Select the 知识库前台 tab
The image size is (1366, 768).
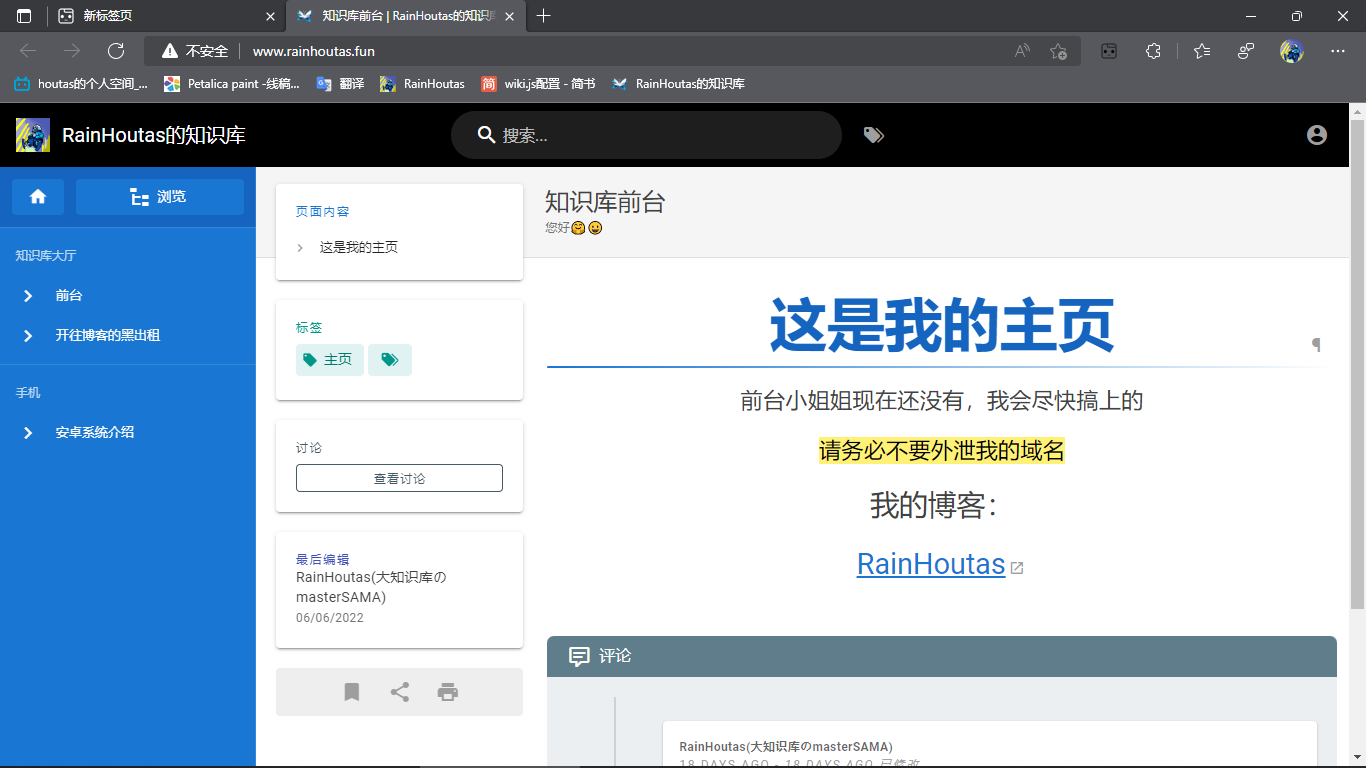(x=407, y=16)
